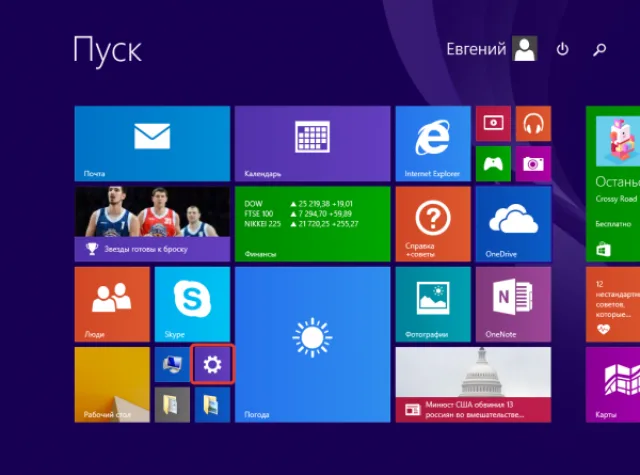Open the orange Music headphones tile
Image resolution: width=640 pixels, height=475 pixels.
pos(533,123)
